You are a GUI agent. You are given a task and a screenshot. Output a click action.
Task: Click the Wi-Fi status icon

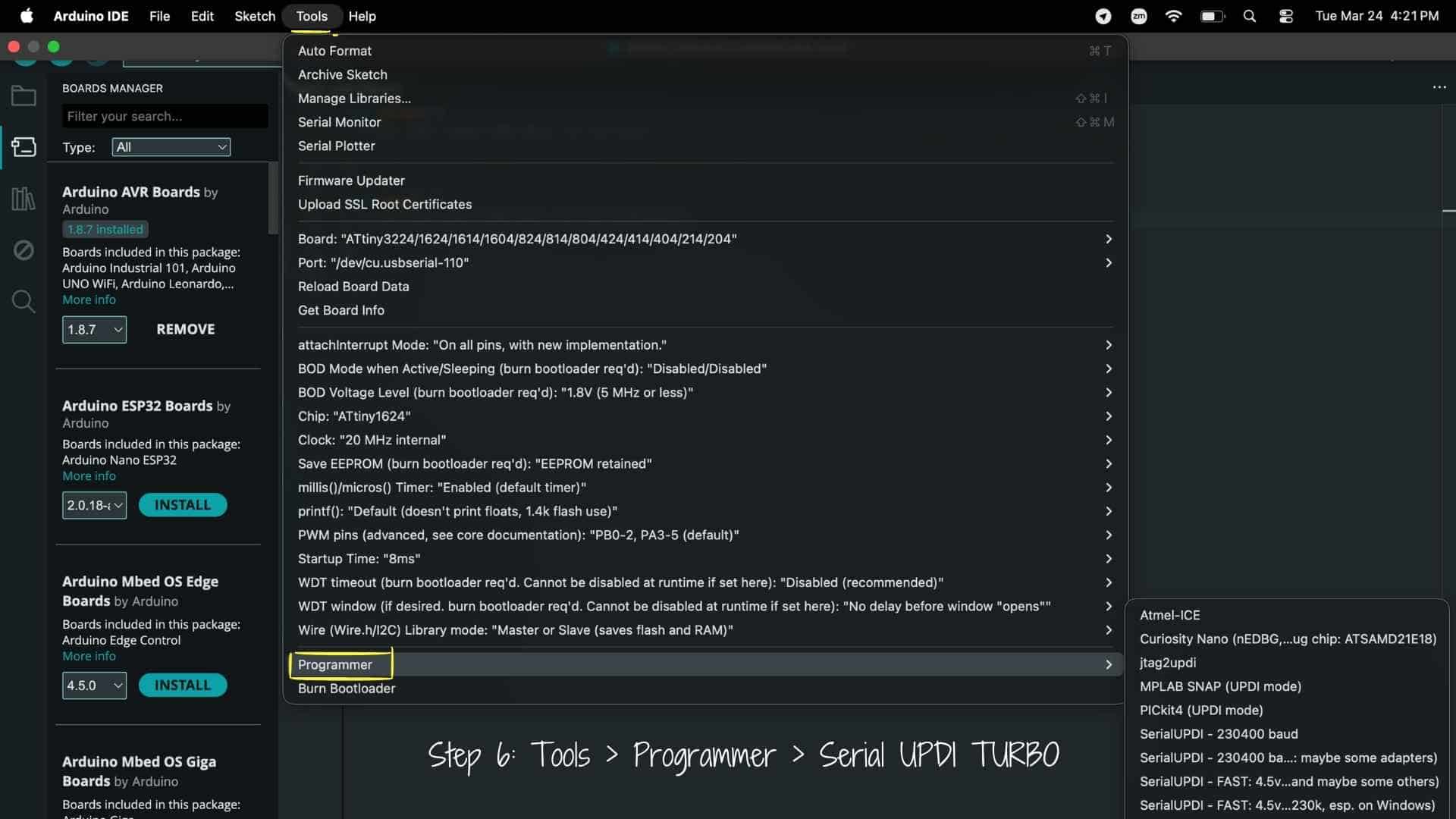pyautogui.click(x=1173, y=16)
